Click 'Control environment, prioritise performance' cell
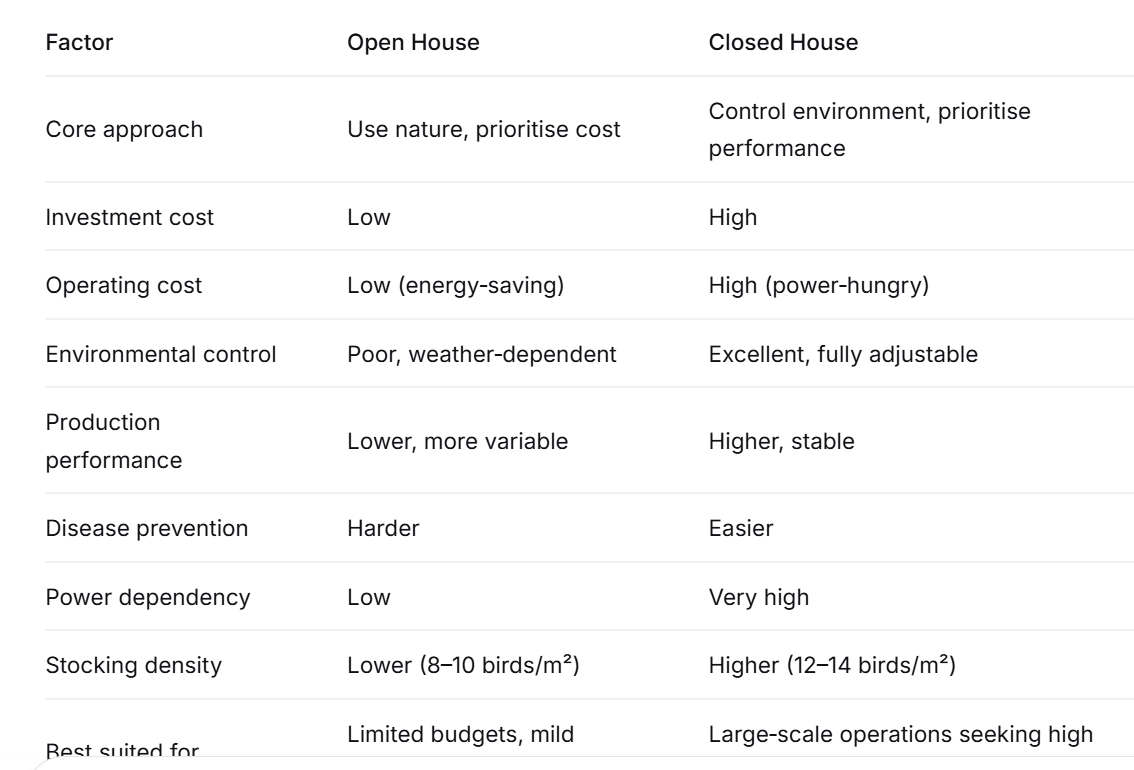This screenshot has width=1134, height=770. click(869, 129)
